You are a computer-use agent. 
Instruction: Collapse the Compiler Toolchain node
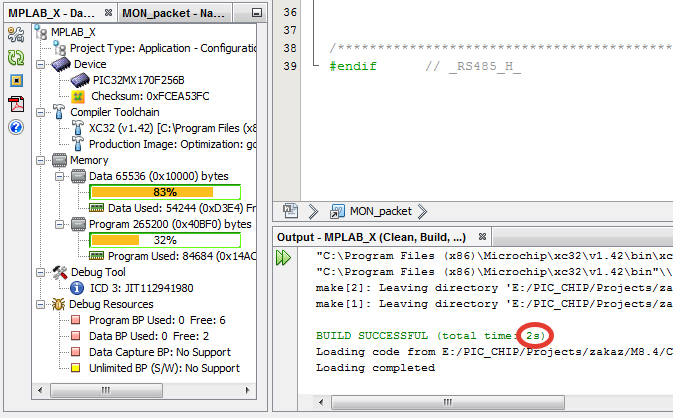click(41, 112)
